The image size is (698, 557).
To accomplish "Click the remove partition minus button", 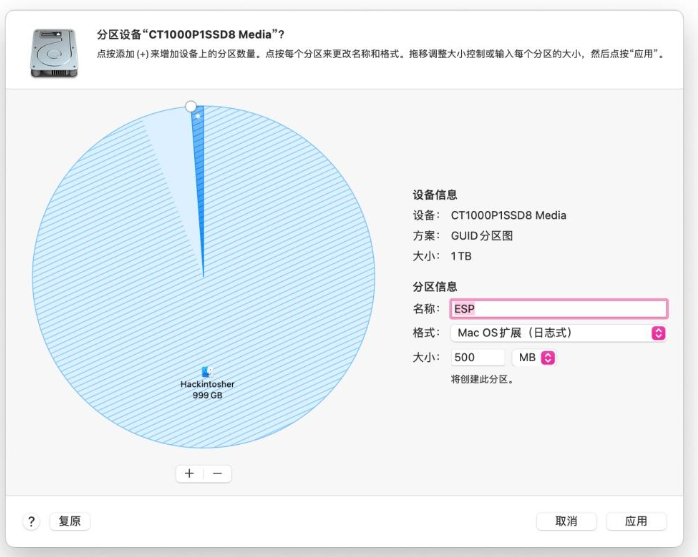I will tap(217, 473).
